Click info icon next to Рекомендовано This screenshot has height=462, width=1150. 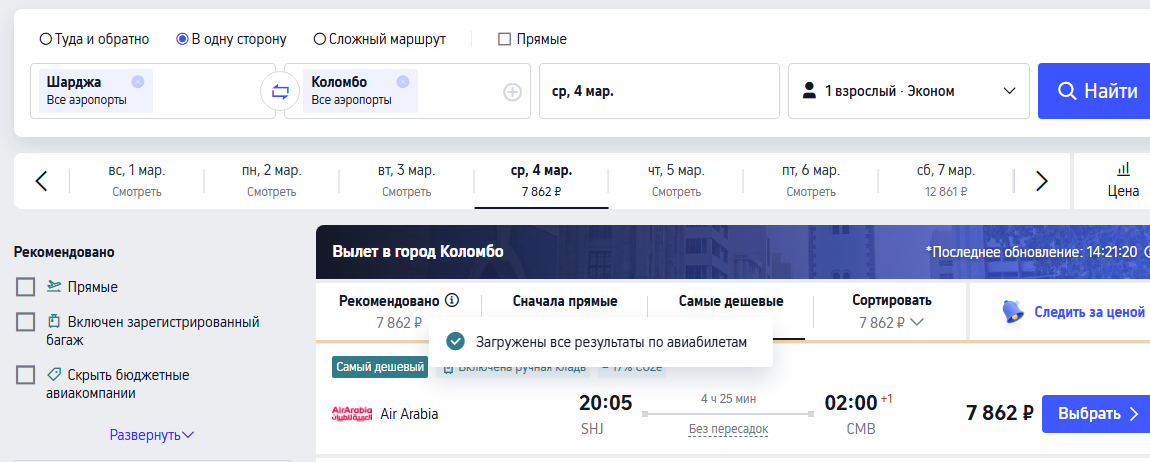click(452, 300)
